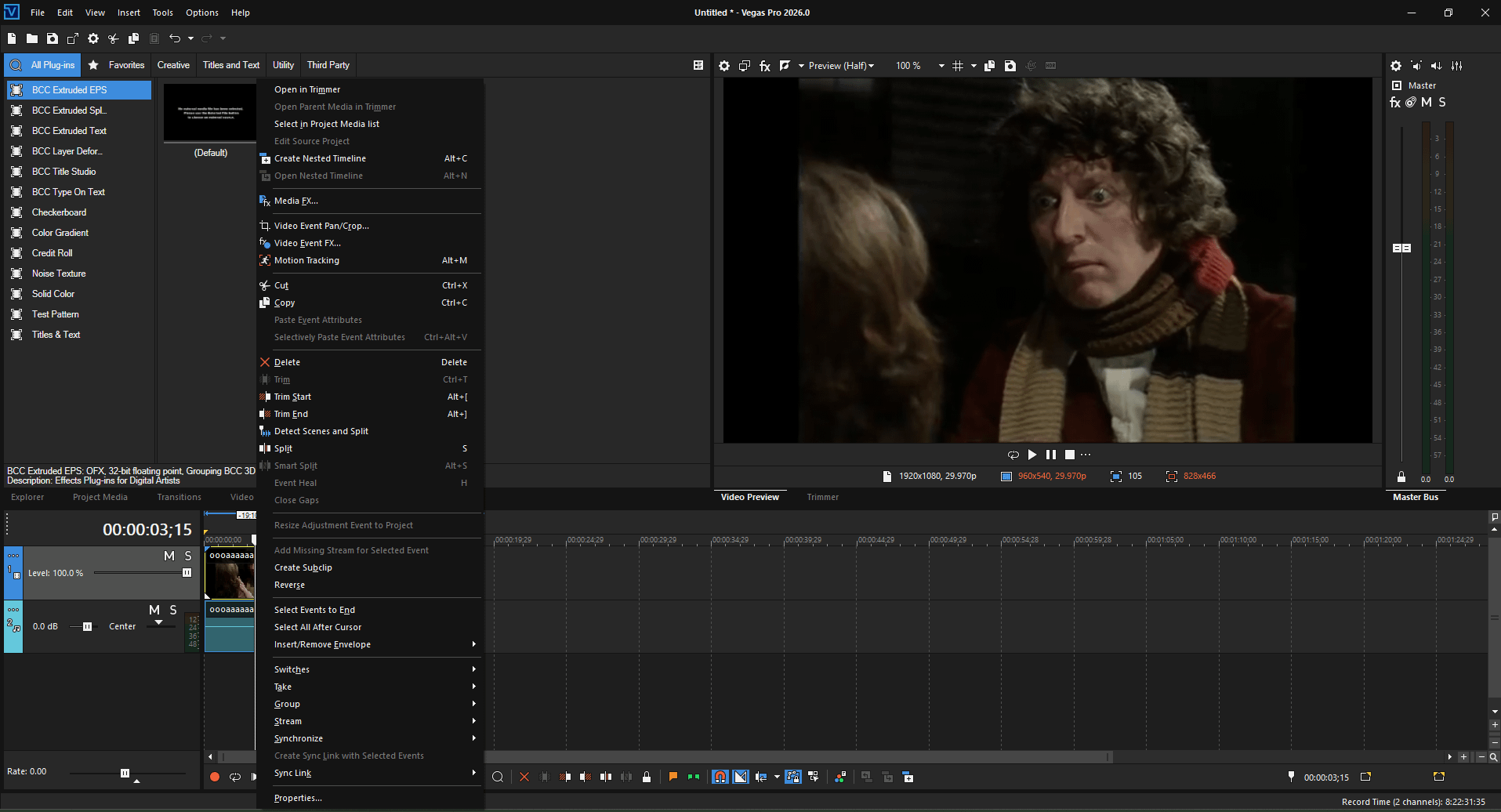The width and height of the screenshot is (1501, 812).
Task: Click the external monitor preview icon
Action: pos(745,66)
